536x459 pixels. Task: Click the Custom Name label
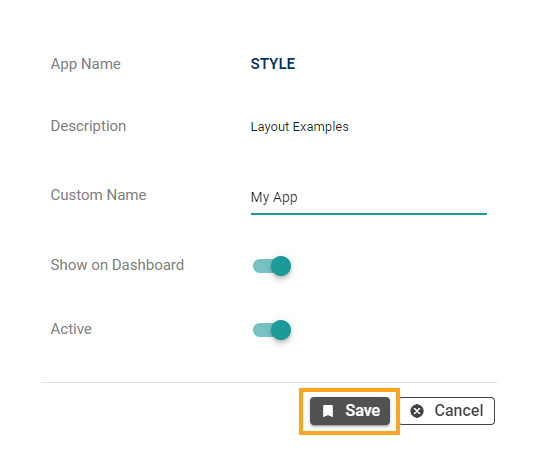pos(98,195)
